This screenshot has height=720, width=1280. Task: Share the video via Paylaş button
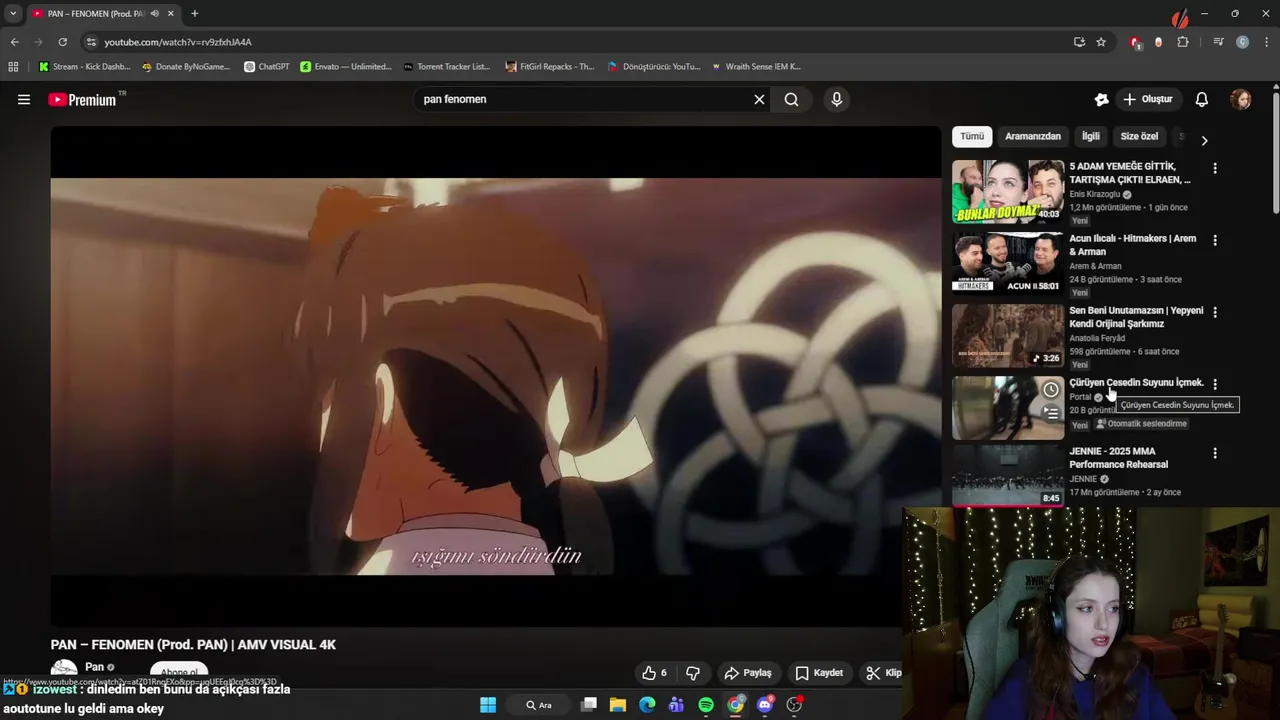point(748,673)
